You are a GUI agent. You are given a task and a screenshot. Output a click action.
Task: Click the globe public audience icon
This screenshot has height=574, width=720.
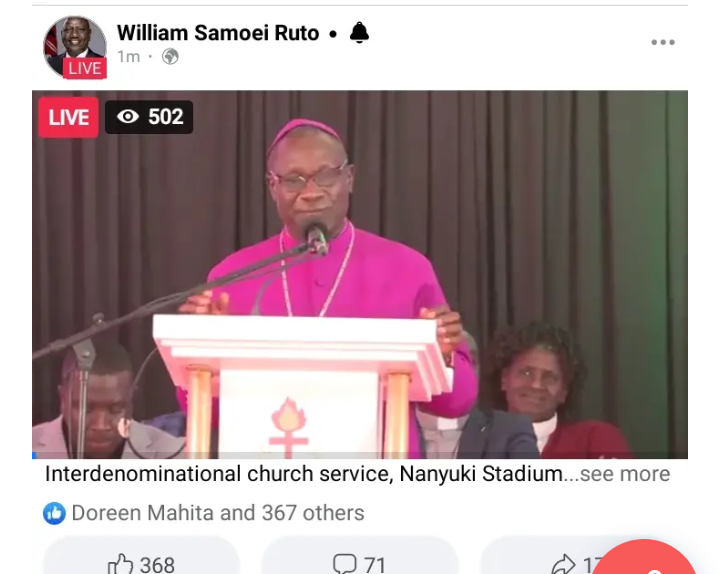click(170, 56)
